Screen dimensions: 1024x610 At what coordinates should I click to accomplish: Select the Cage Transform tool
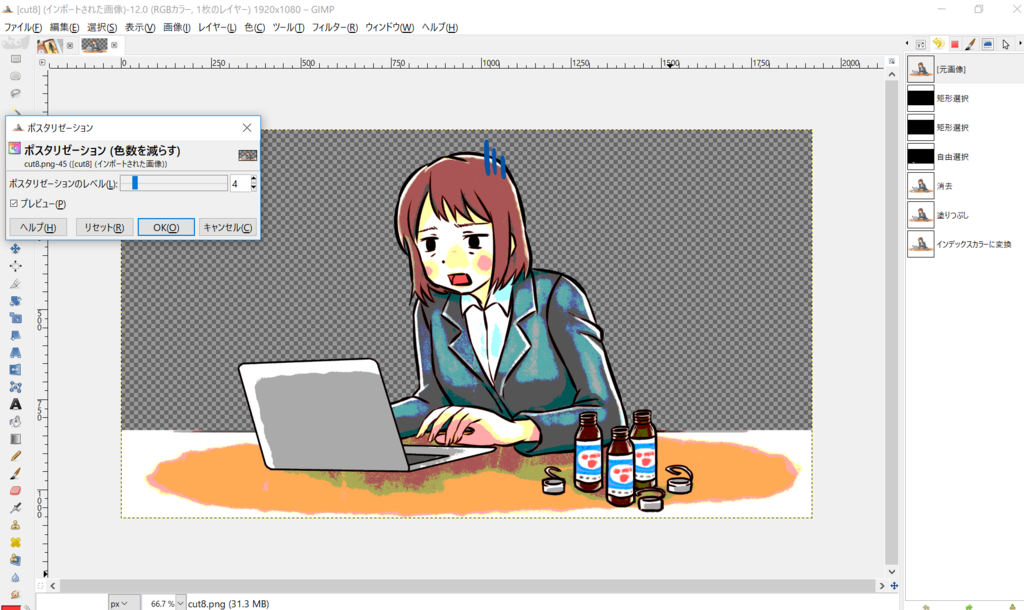[16, 387]
